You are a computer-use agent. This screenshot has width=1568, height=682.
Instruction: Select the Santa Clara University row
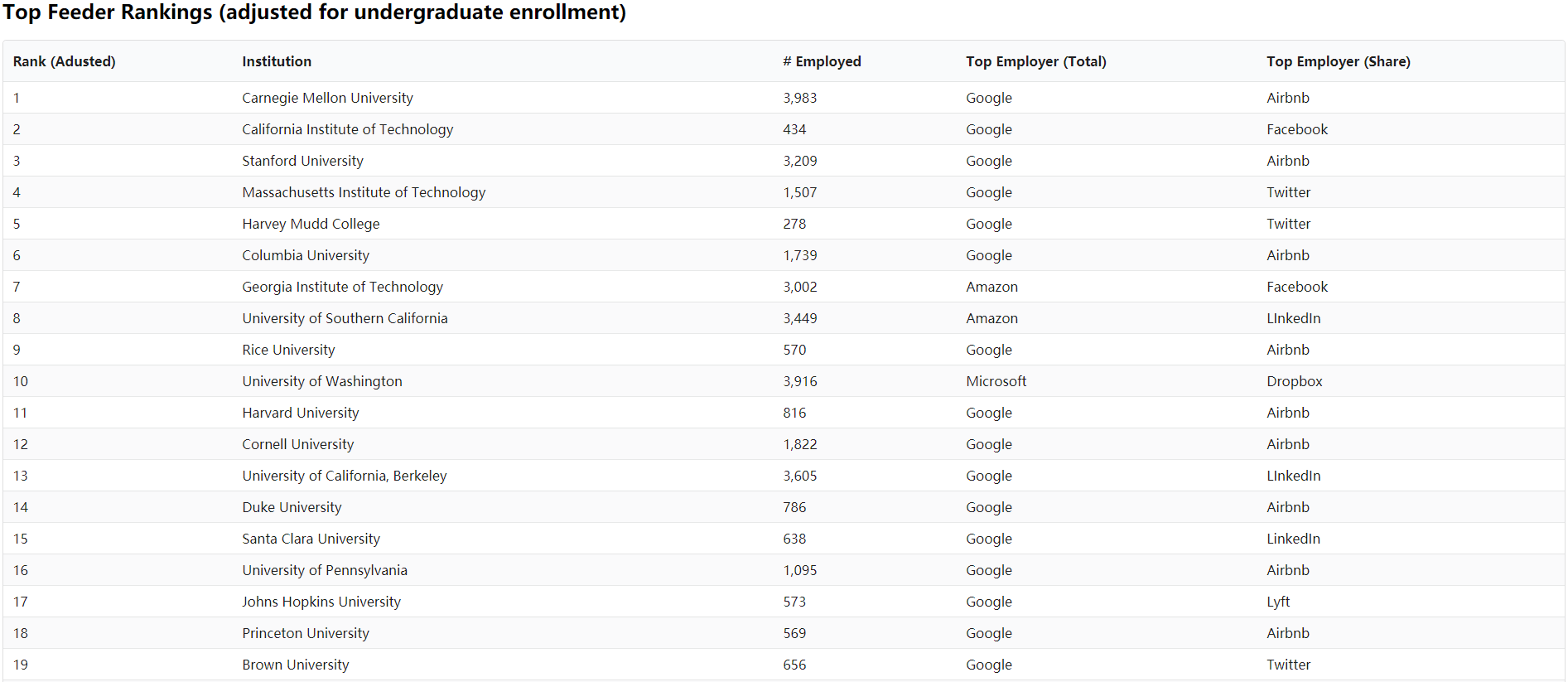click(784, 539)
